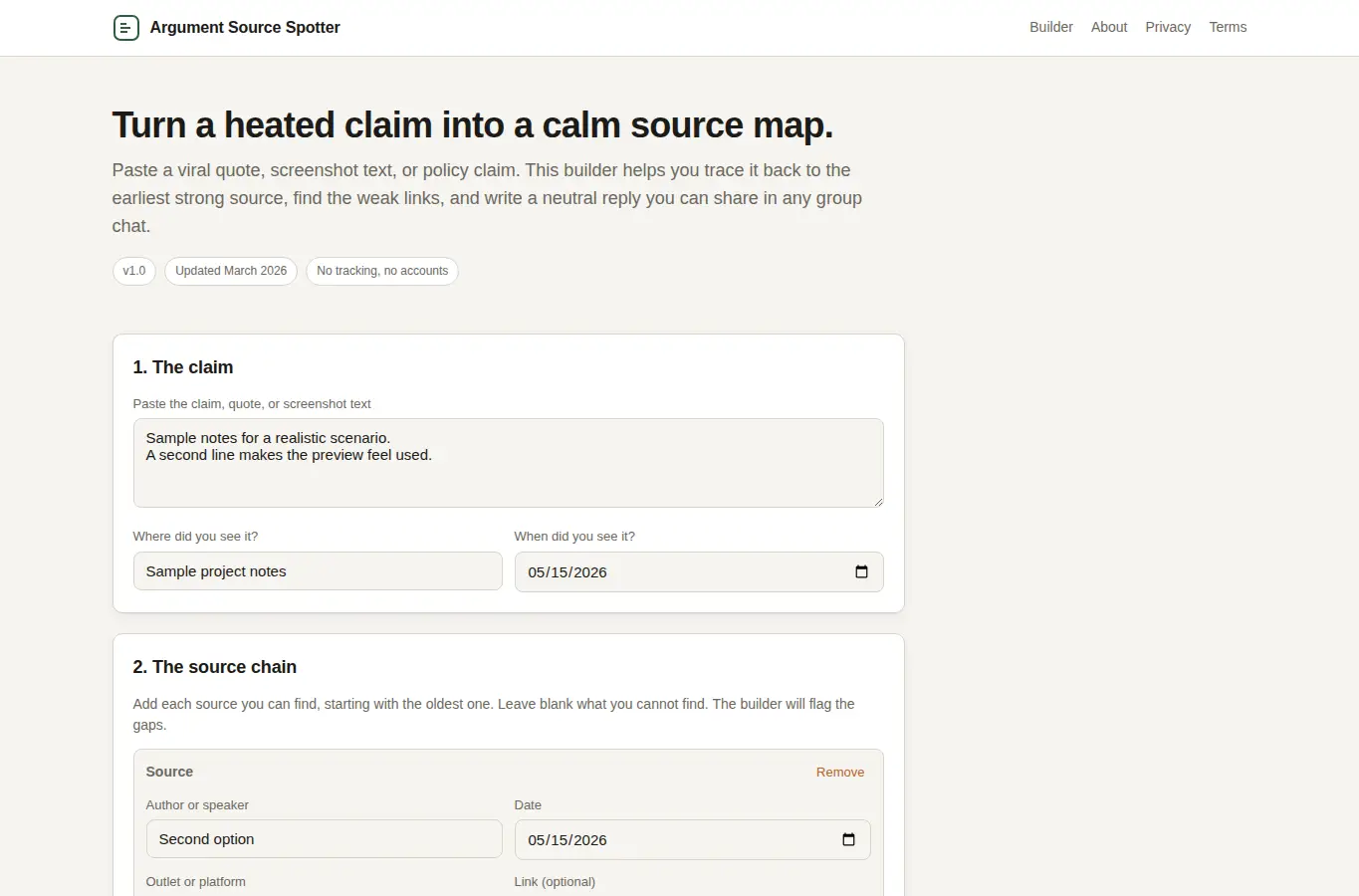Click the 'No tracking, no accounts' badge

[x=382, y=271]
